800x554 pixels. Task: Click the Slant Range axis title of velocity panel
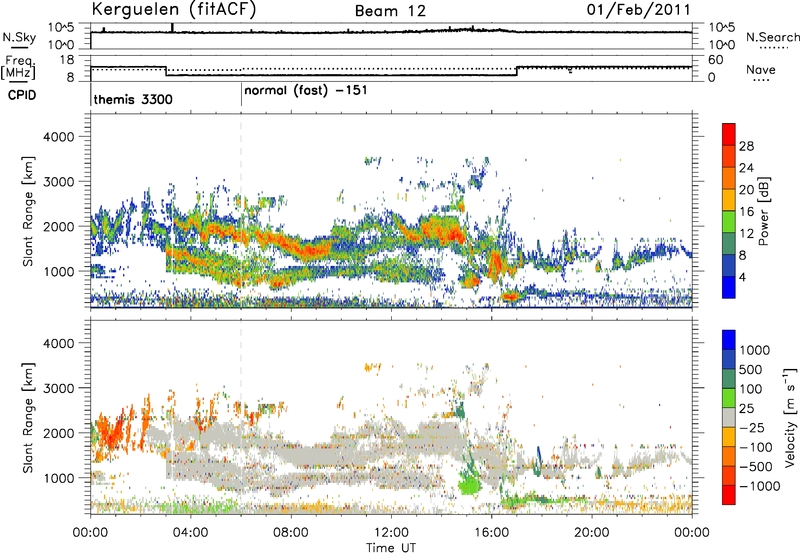[28, 418]
